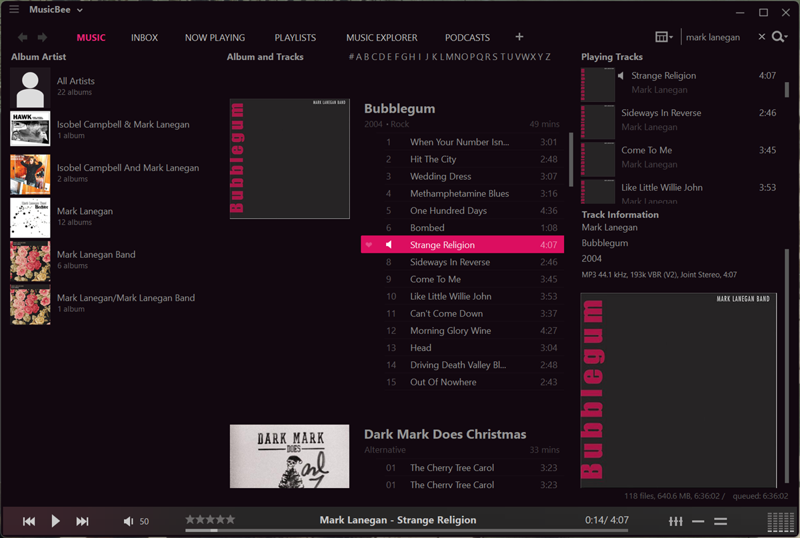Toggle the visualizer grid icon
This screenshot has width=800, height=538.
[x=781, y=522]
